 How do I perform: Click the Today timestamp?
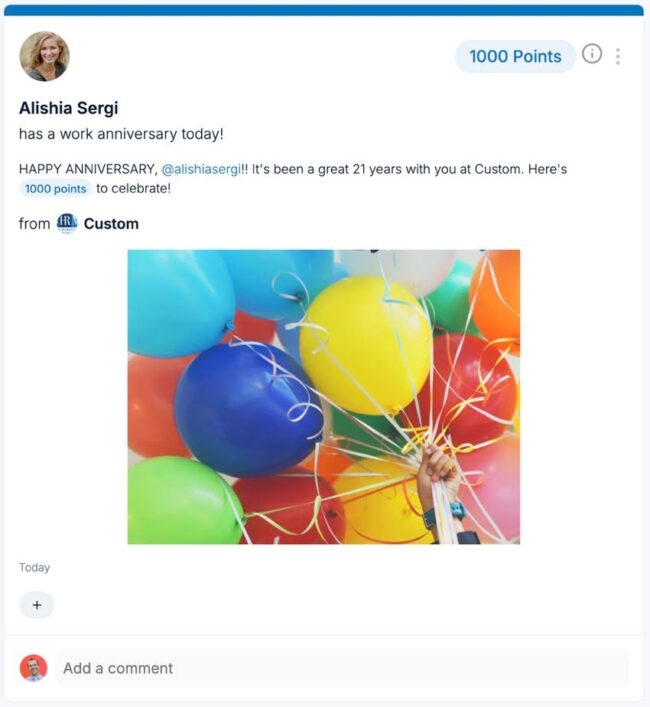[34, 568]
